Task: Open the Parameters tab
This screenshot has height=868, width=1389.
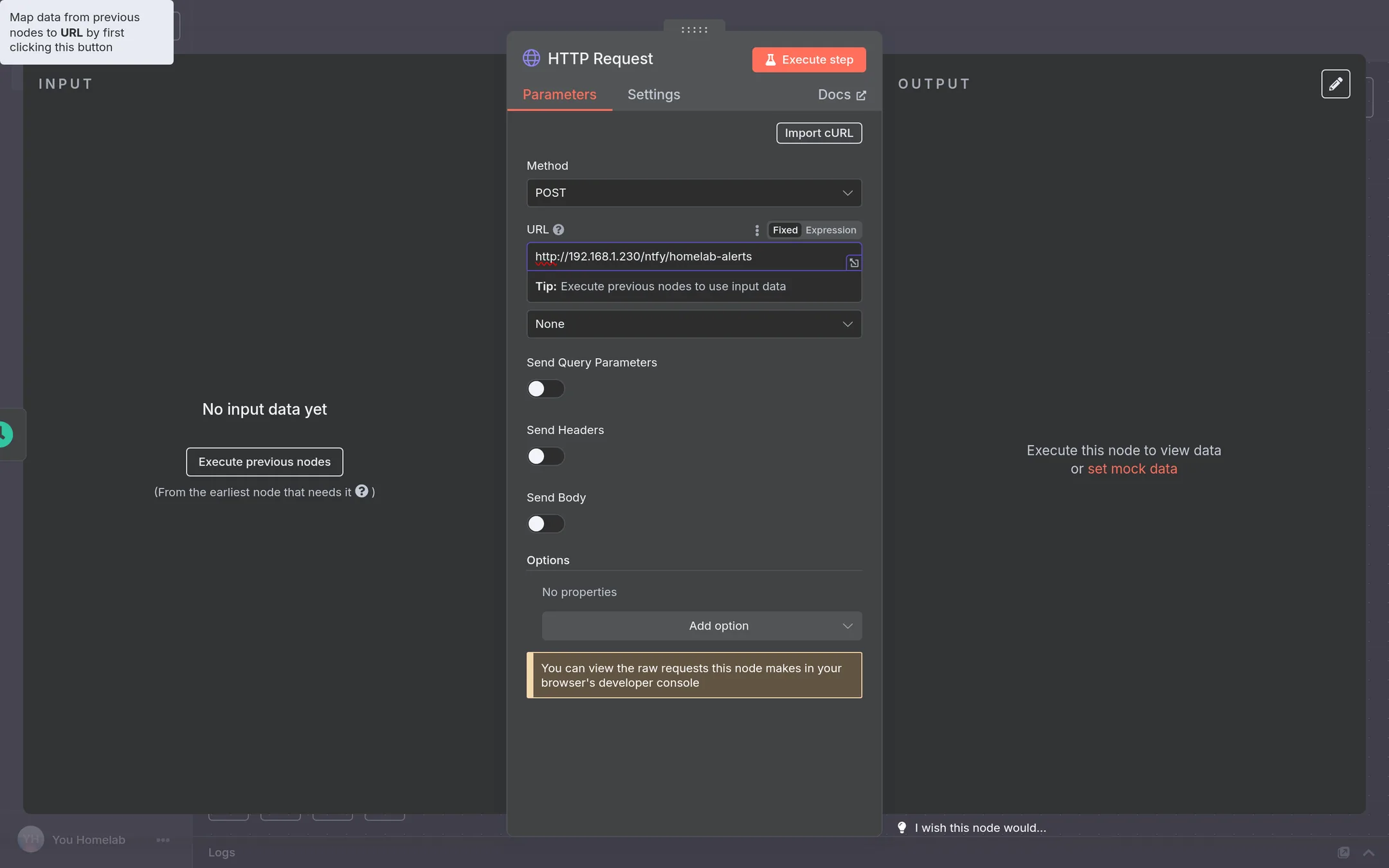Action: (559, 95)
